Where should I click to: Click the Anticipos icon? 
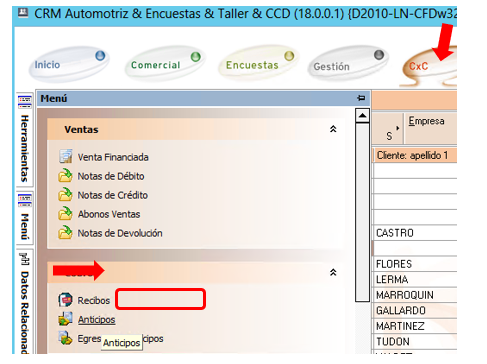[x=65, y=319]
